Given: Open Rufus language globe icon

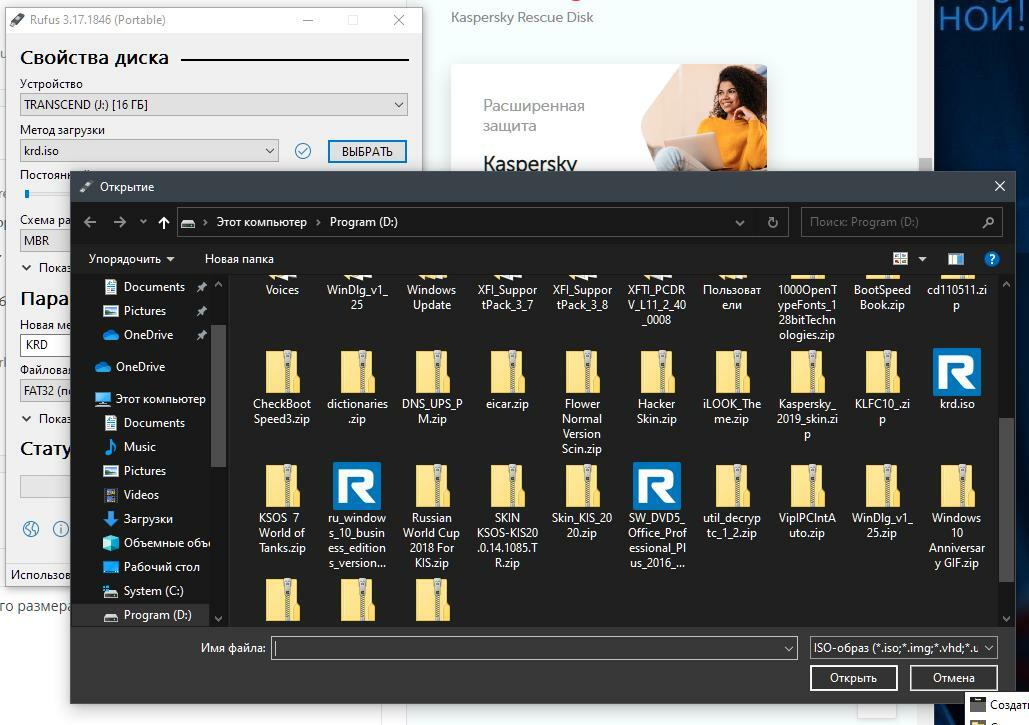Looking at the screenshot, I should tap(31, 529).
